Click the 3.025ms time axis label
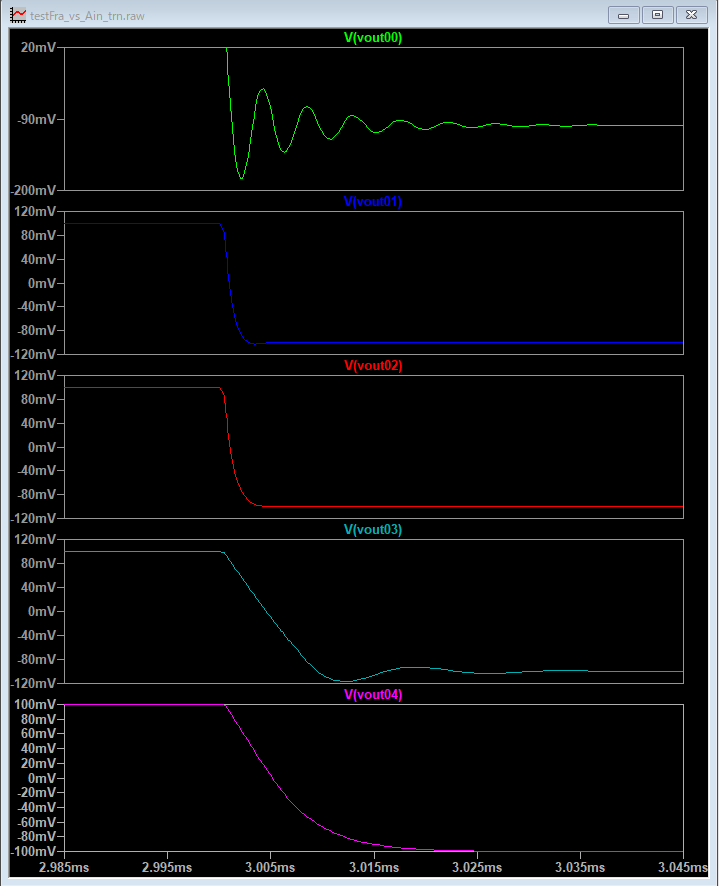The image size is (719, 886). pyautogui.click(x=477, y=867)
